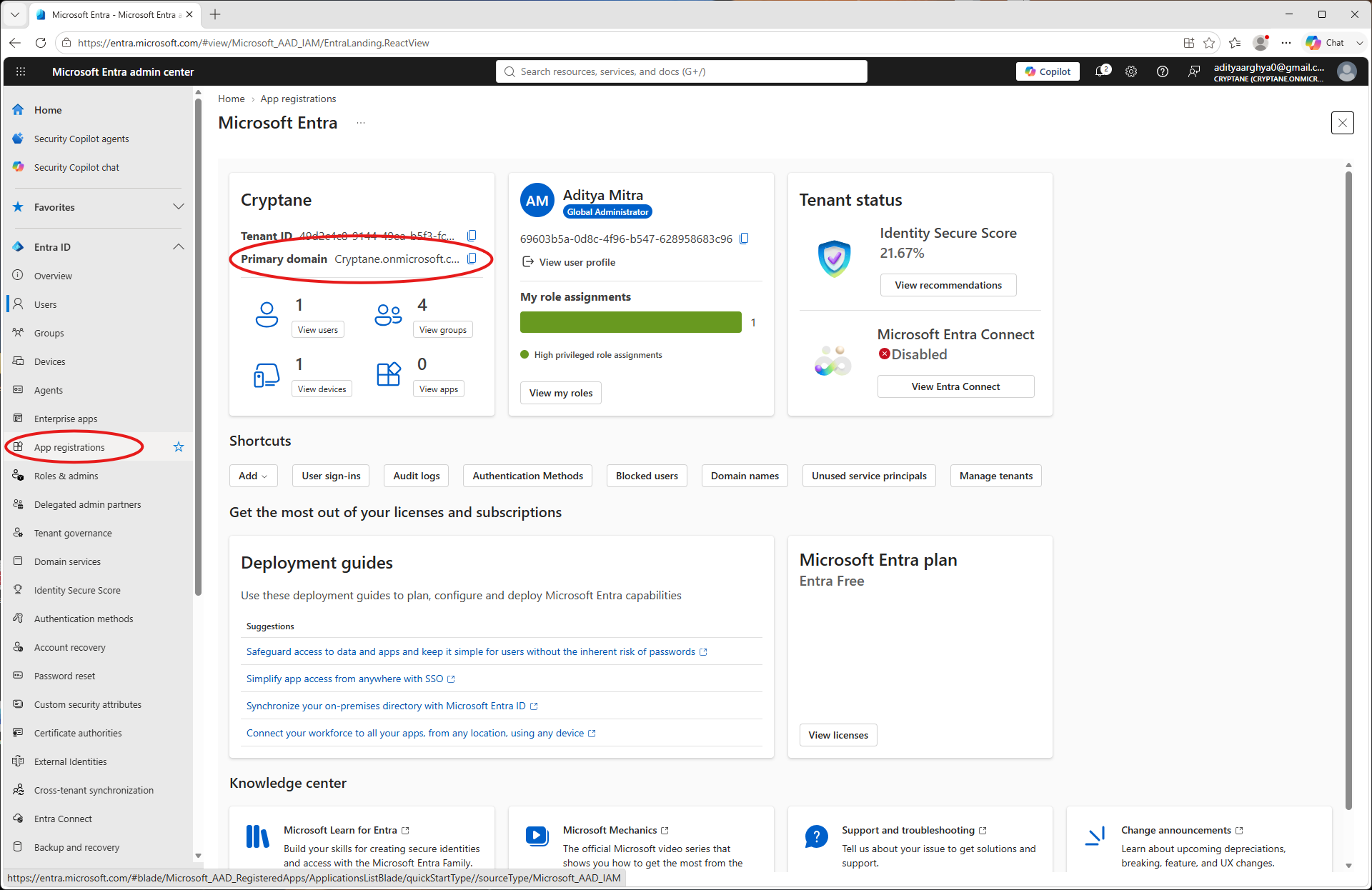Viewport: 1372px width, 890px height.
Task: Open the app launcher waffle icon
Action: pyautogui.click(x=21, y=71)
